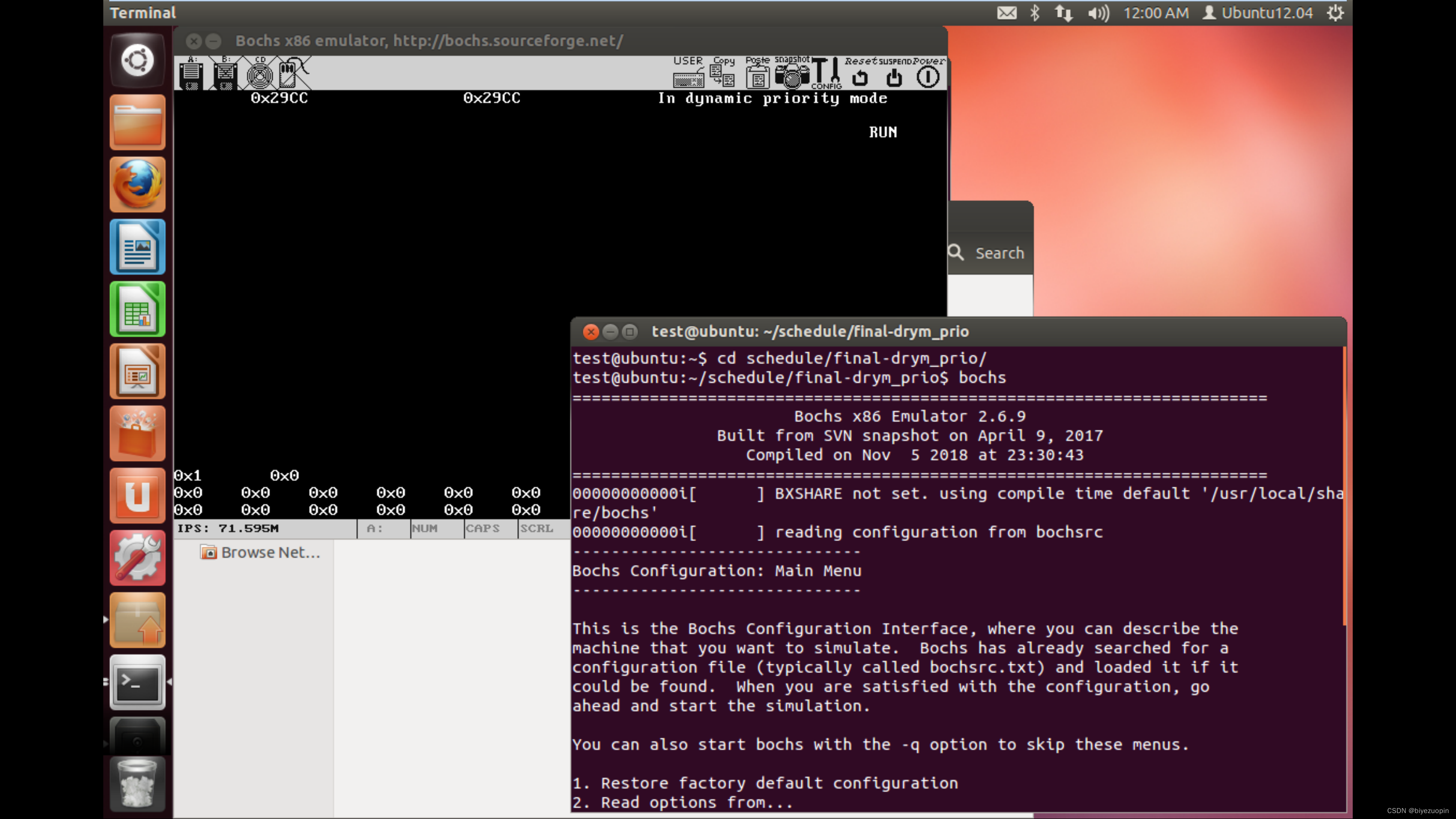
Task: Click the Terminal application menu title
Action: tap(142, 12)
